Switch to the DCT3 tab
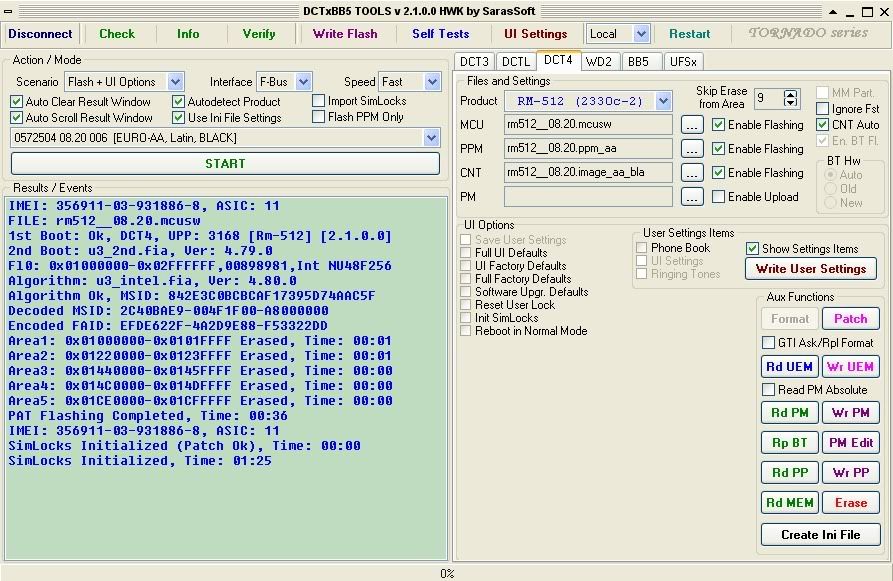 pyautogui.click(x=474, y=62)
